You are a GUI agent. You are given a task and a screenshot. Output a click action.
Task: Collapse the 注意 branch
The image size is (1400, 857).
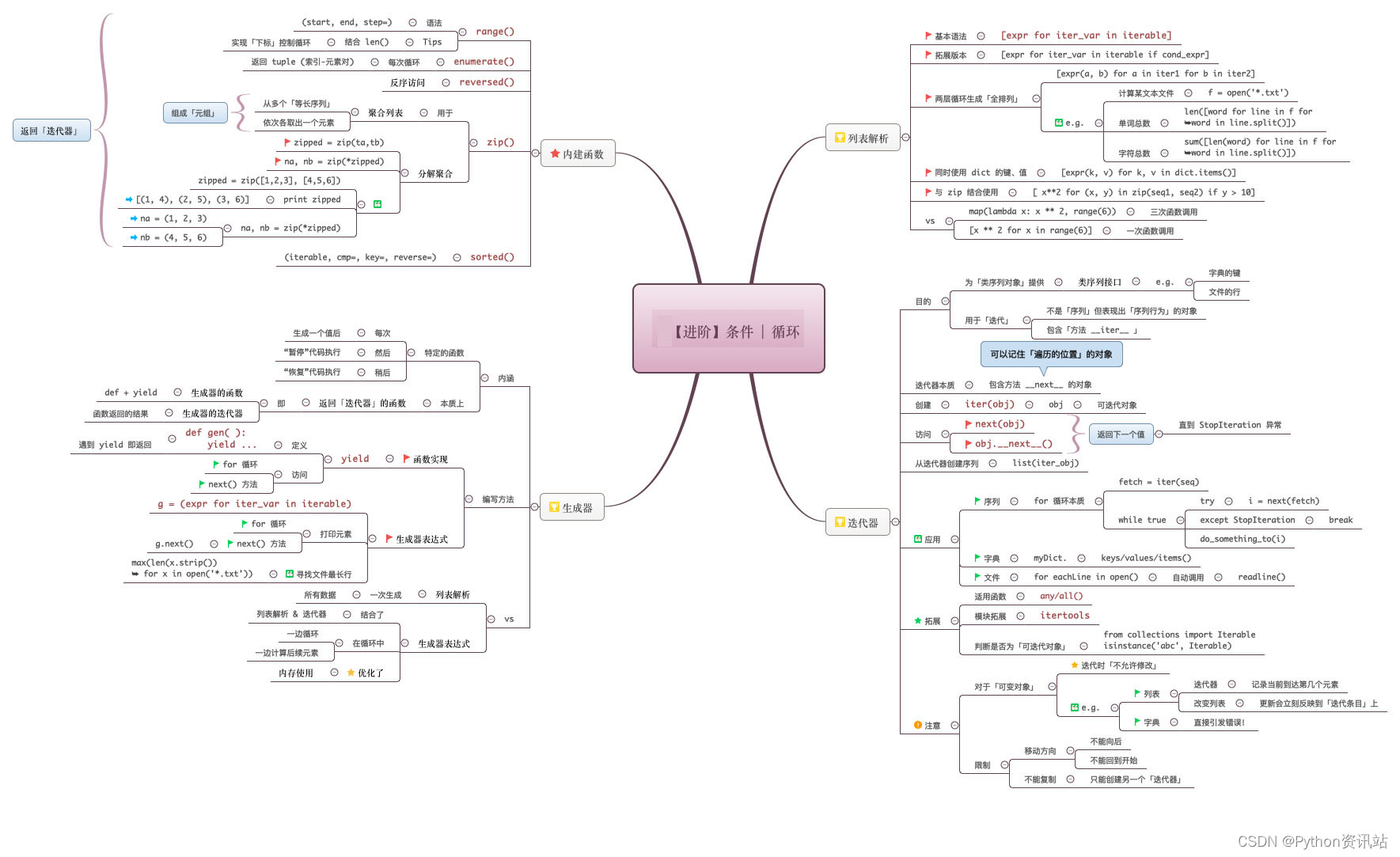click(x=955, y=726)
